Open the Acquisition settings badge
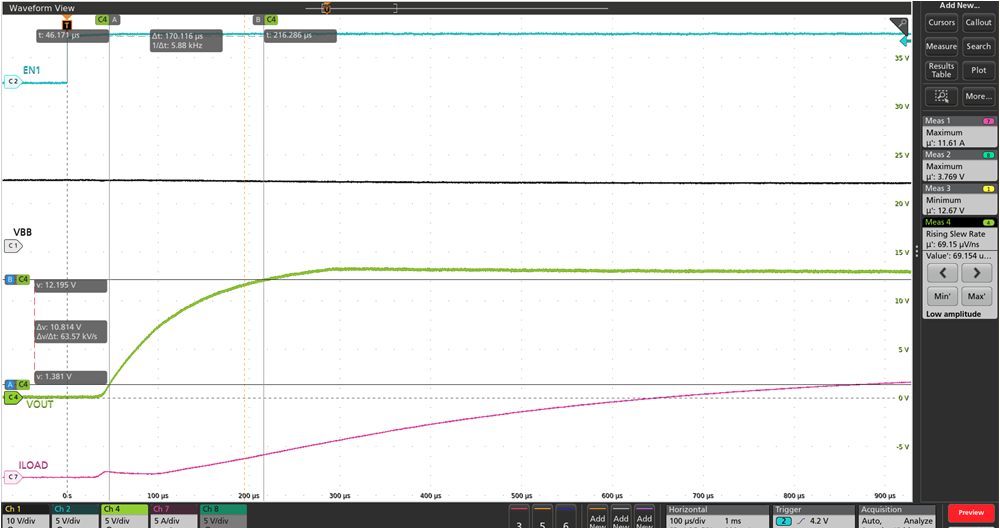 [x=897, y=517]
